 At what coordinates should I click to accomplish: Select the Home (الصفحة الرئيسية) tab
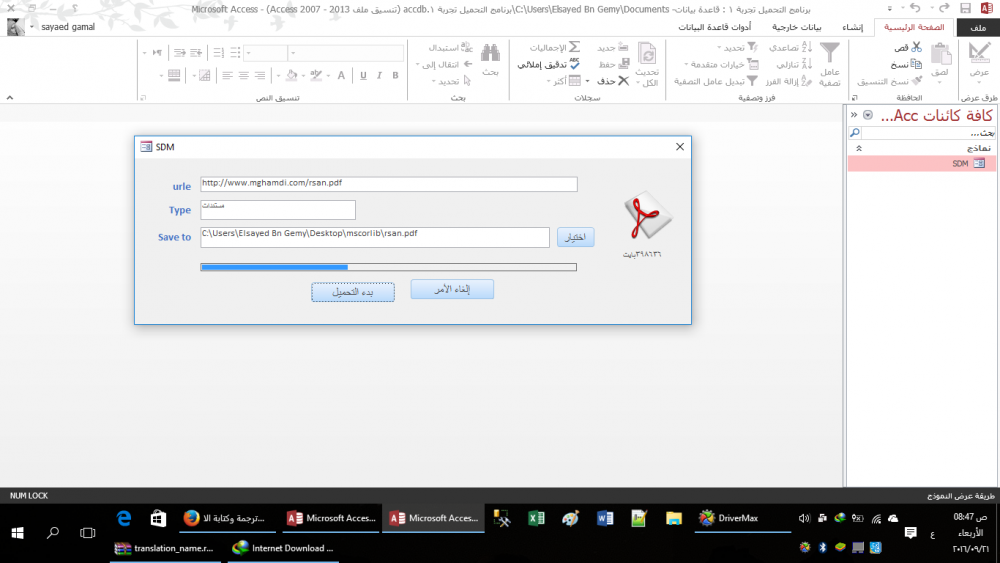coord(914,27)
